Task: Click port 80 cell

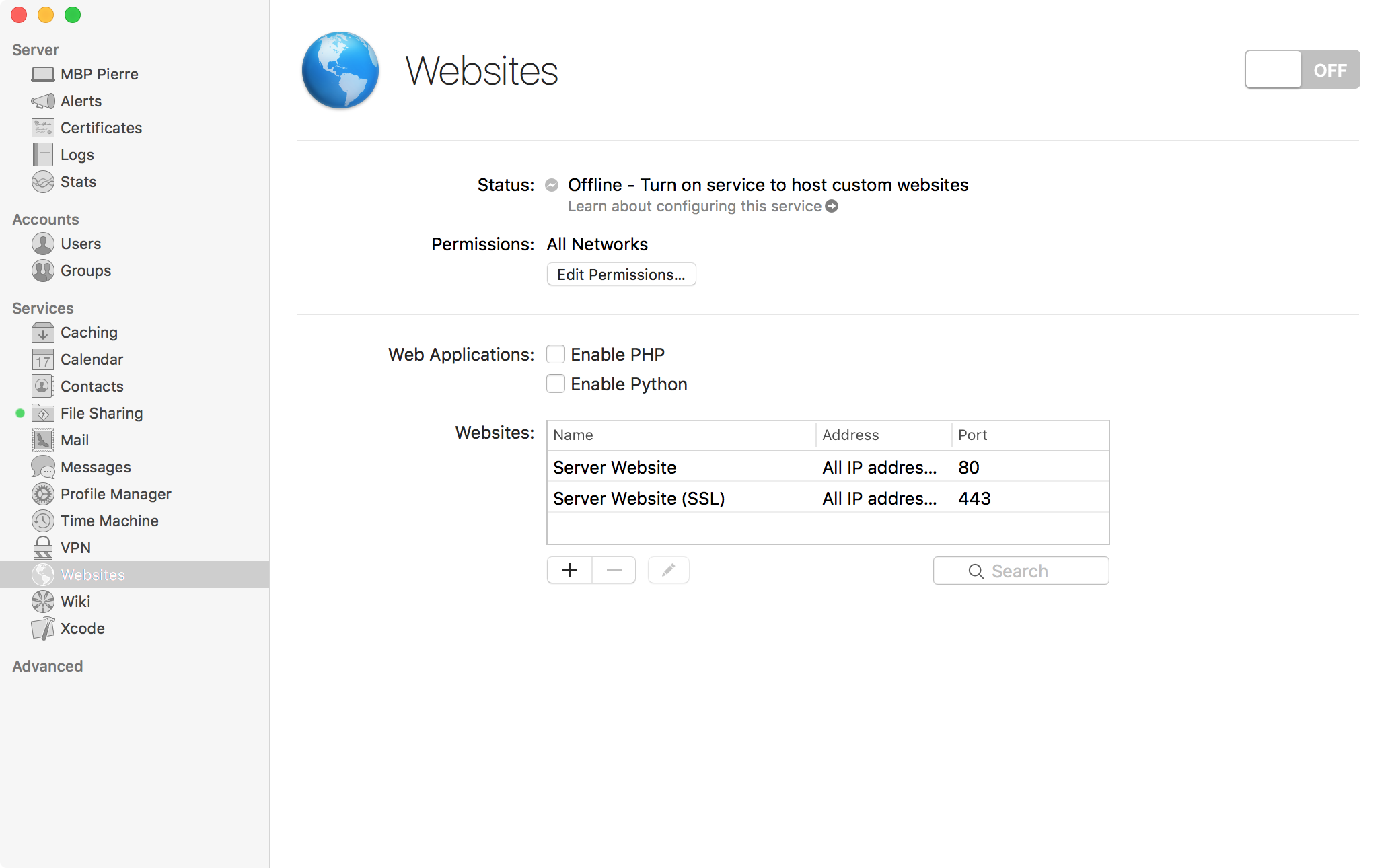Action: [x=969, y=468]
